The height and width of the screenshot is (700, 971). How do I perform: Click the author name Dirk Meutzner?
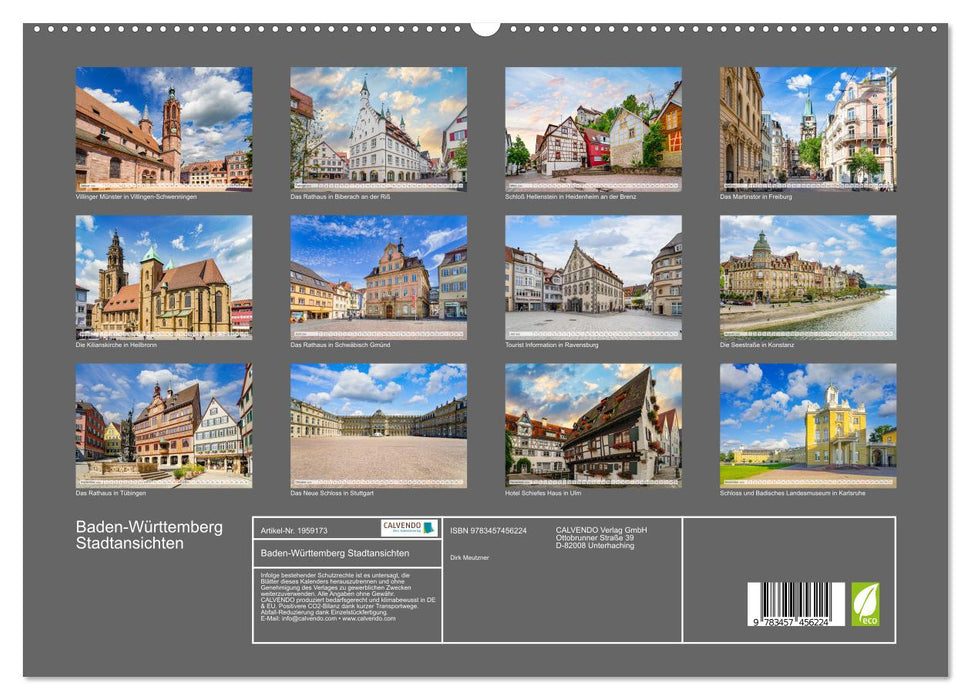[x=470, y=557]
